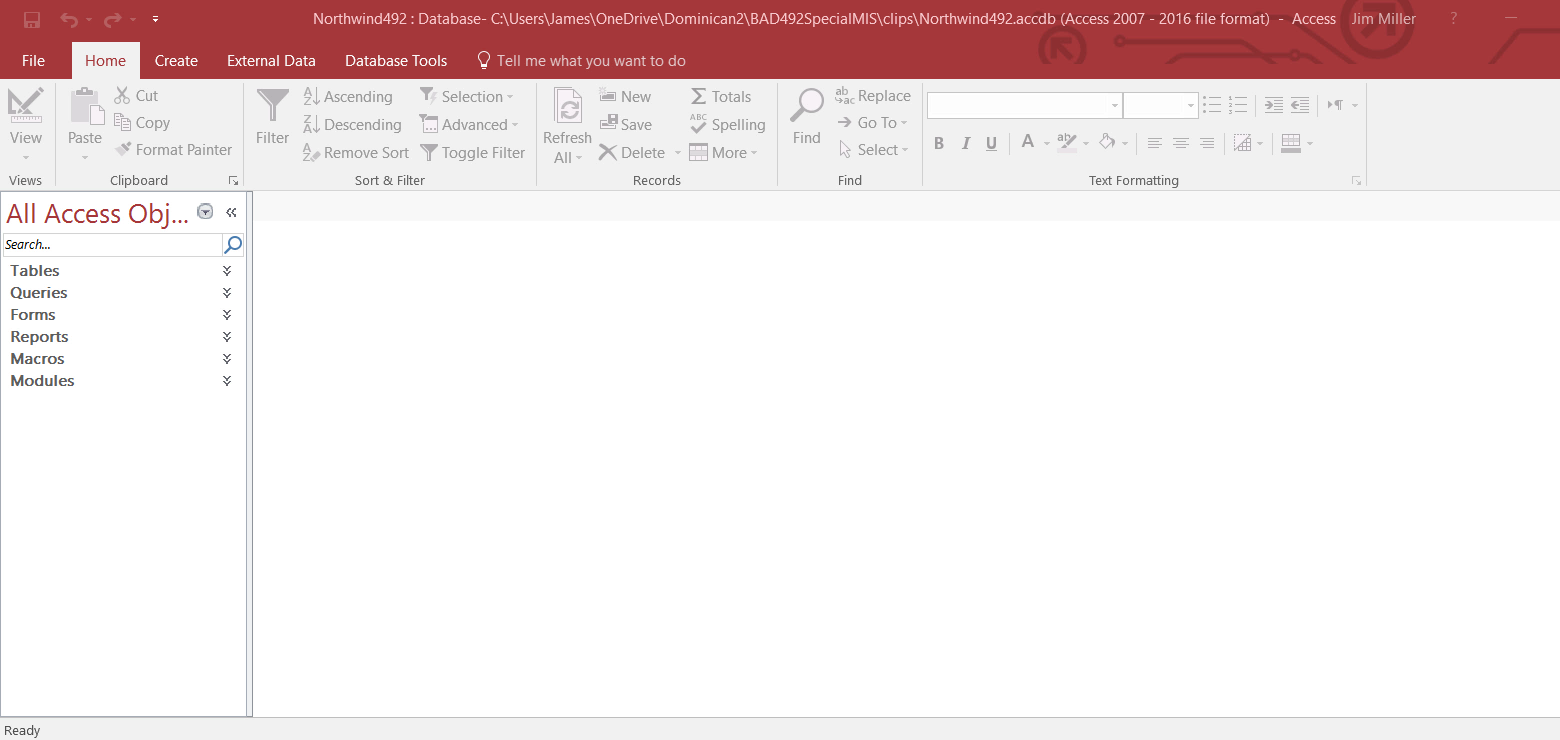Click Increase indent icon
Screen dimensions: 1560x740
(1274, 105)
